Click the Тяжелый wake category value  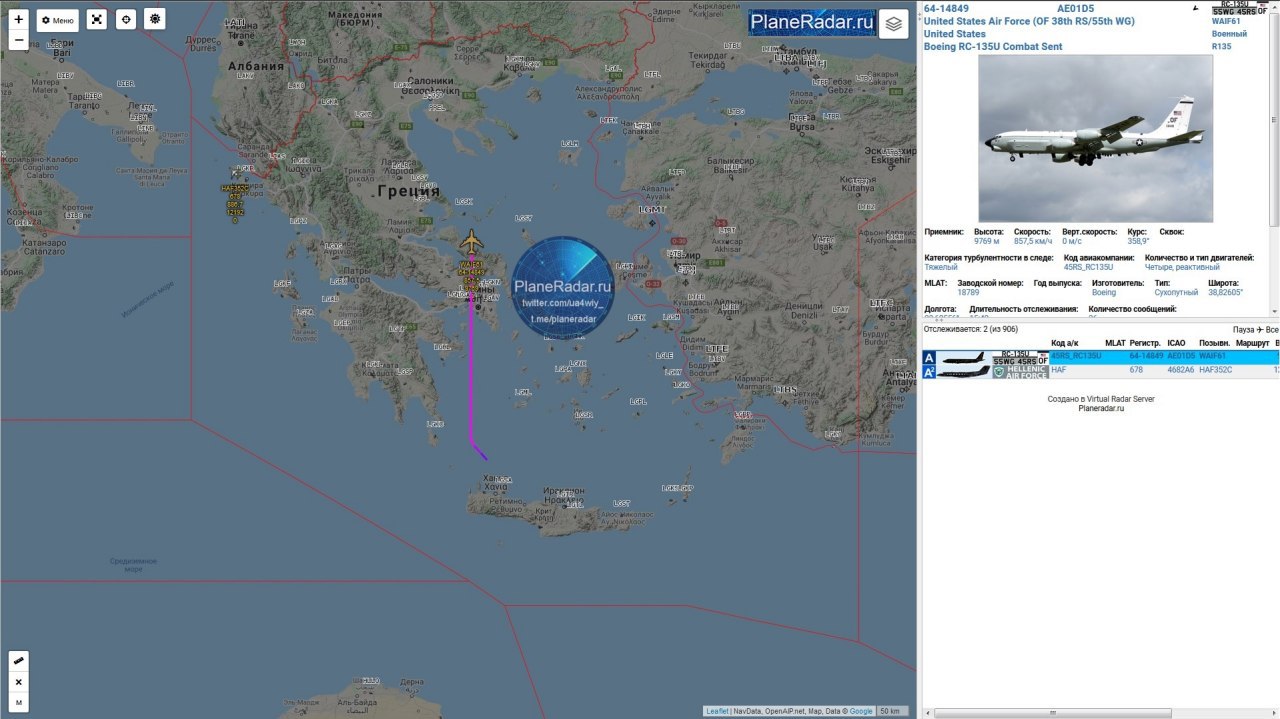(x=941, y=267)
